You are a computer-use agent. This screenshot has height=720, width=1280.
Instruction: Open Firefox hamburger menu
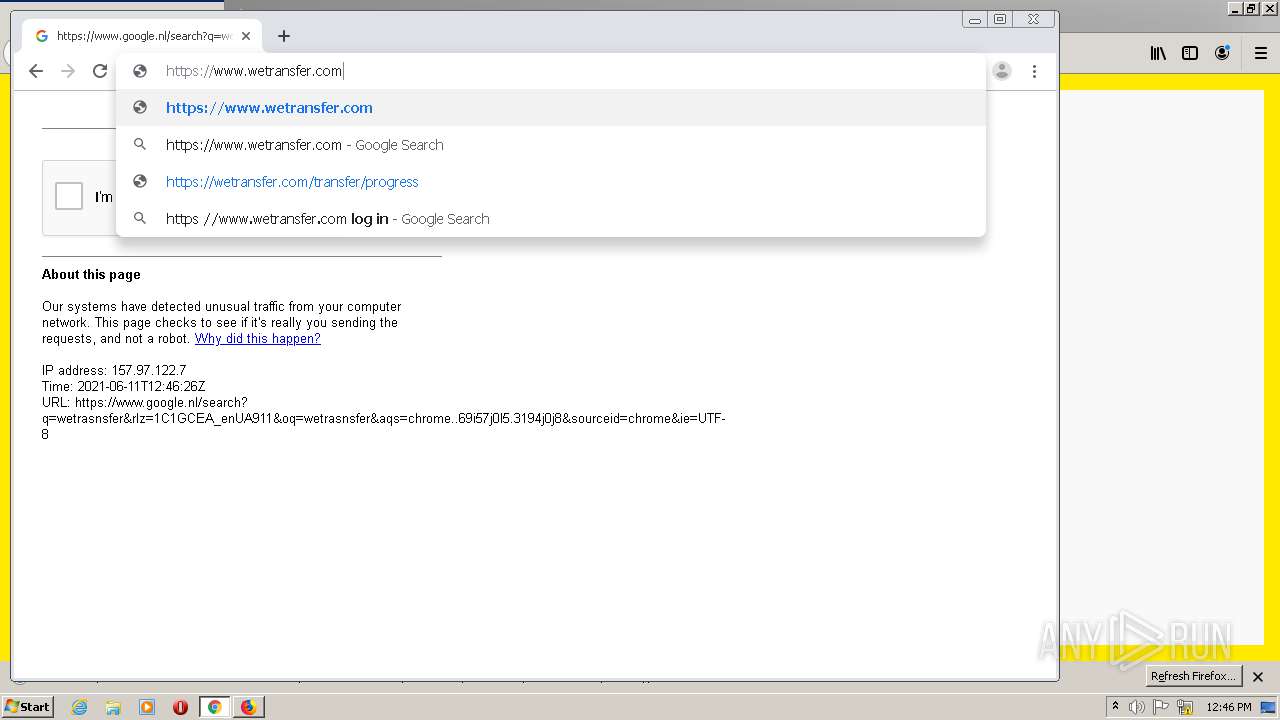coord(1261,54)
